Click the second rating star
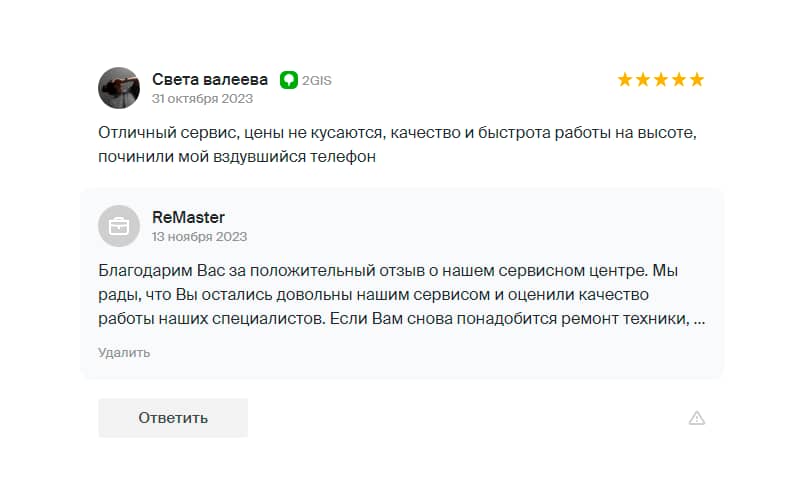 pos(643,79)
